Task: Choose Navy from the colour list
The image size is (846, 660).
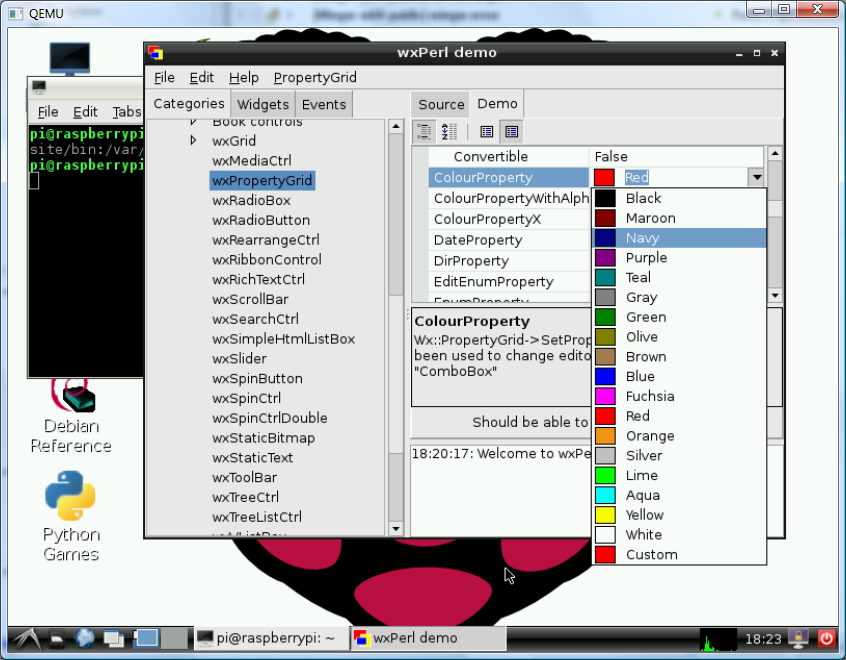Action: 679,238
